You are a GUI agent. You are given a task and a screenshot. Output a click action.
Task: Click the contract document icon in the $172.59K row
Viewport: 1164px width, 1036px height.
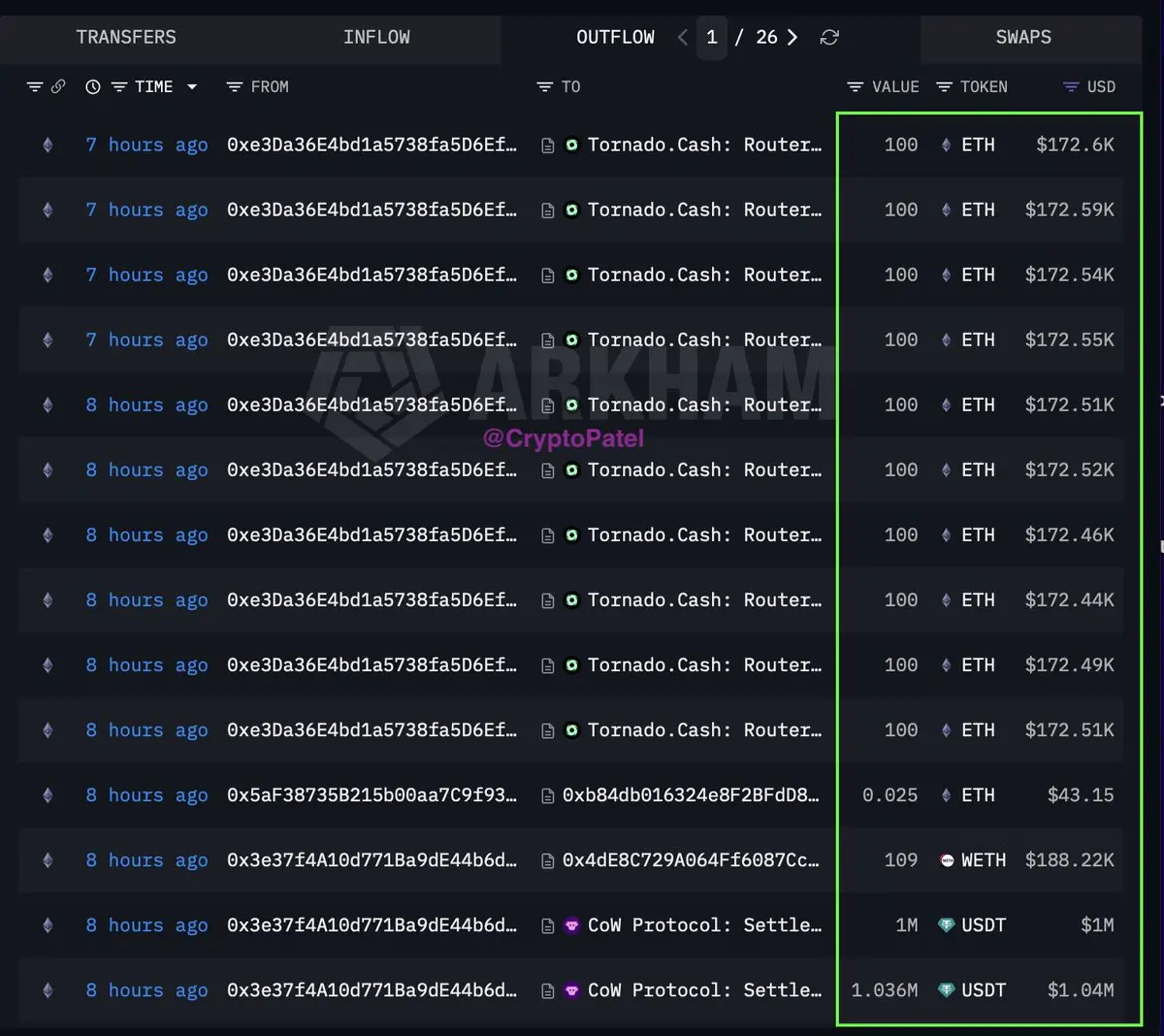tap(548, 210)
